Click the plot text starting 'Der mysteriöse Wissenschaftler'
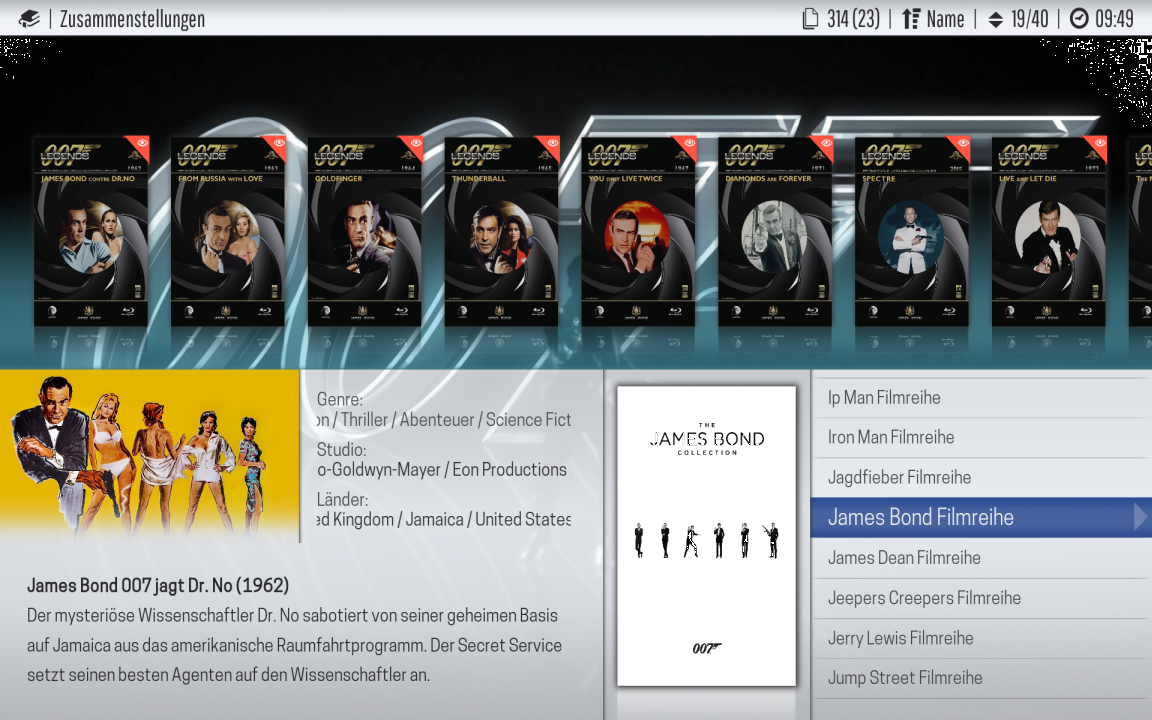The image size is (1152, 720). coord(295,645)
